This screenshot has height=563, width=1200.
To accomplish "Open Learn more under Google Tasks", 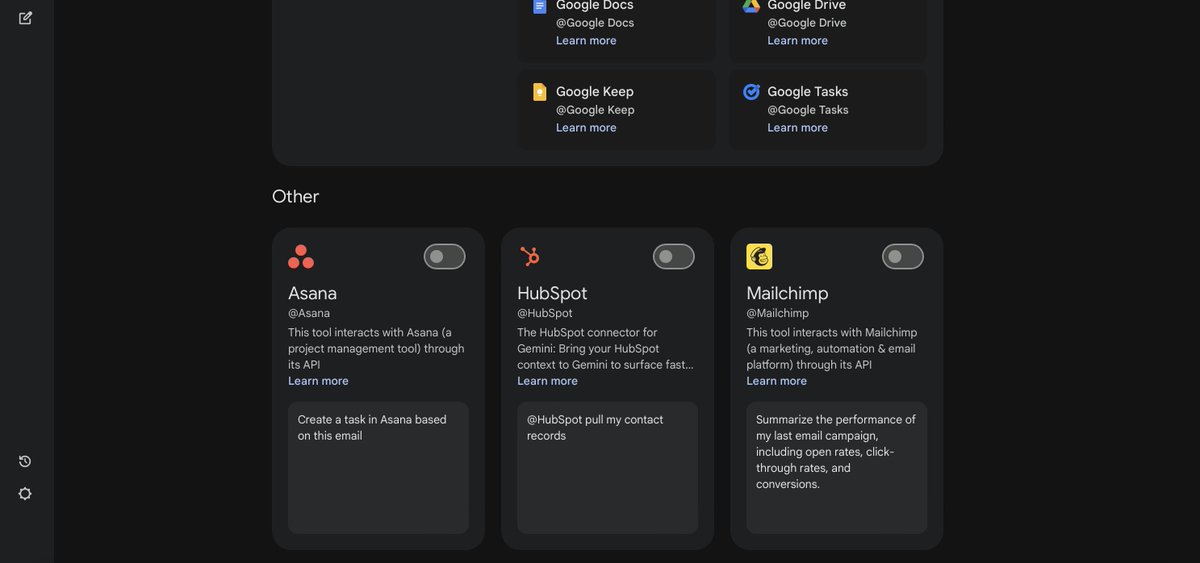I will coord(798,128).
